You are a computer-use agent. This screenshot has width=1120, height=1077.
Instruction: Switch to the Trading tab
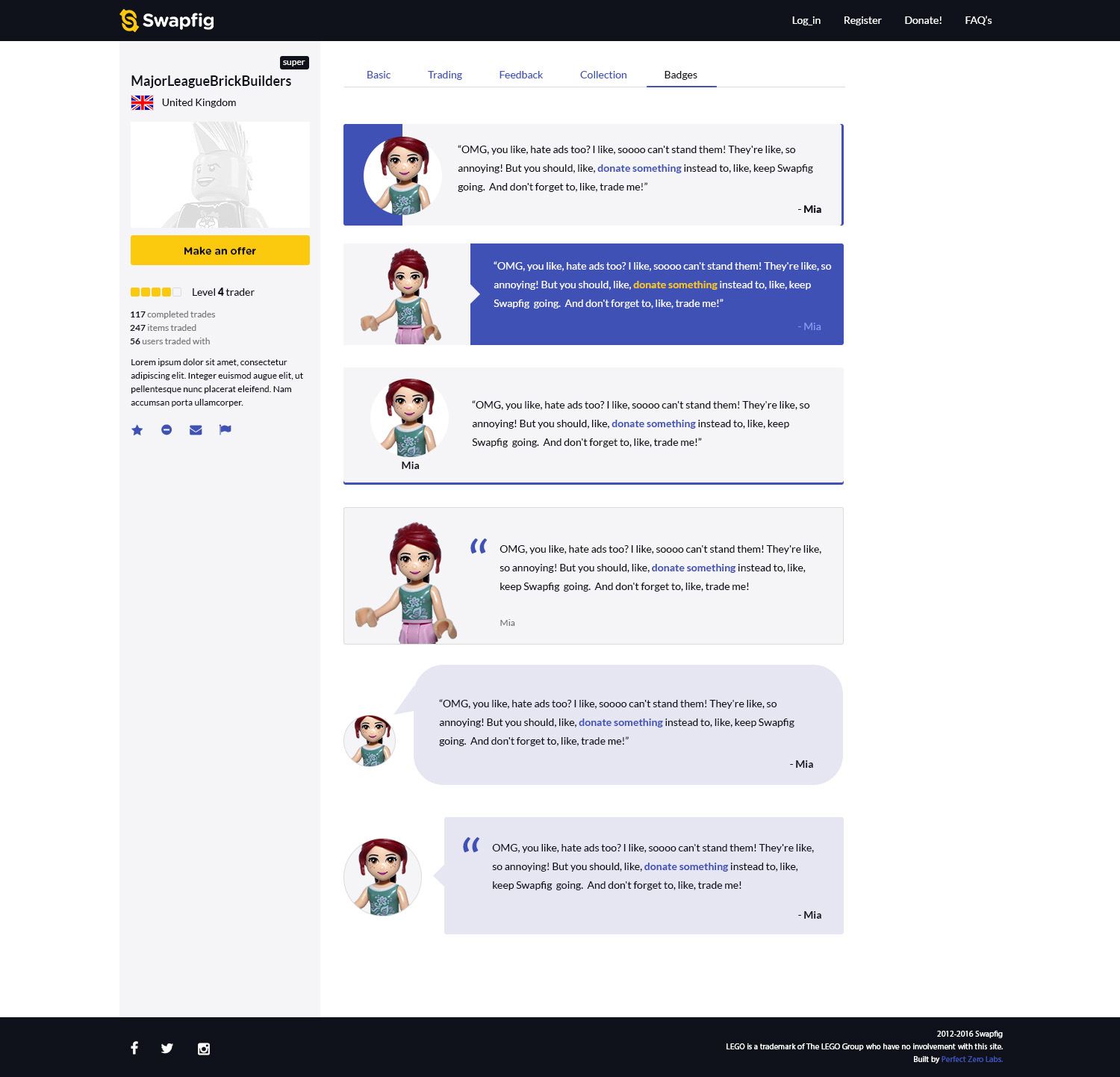tap(445, 75)
